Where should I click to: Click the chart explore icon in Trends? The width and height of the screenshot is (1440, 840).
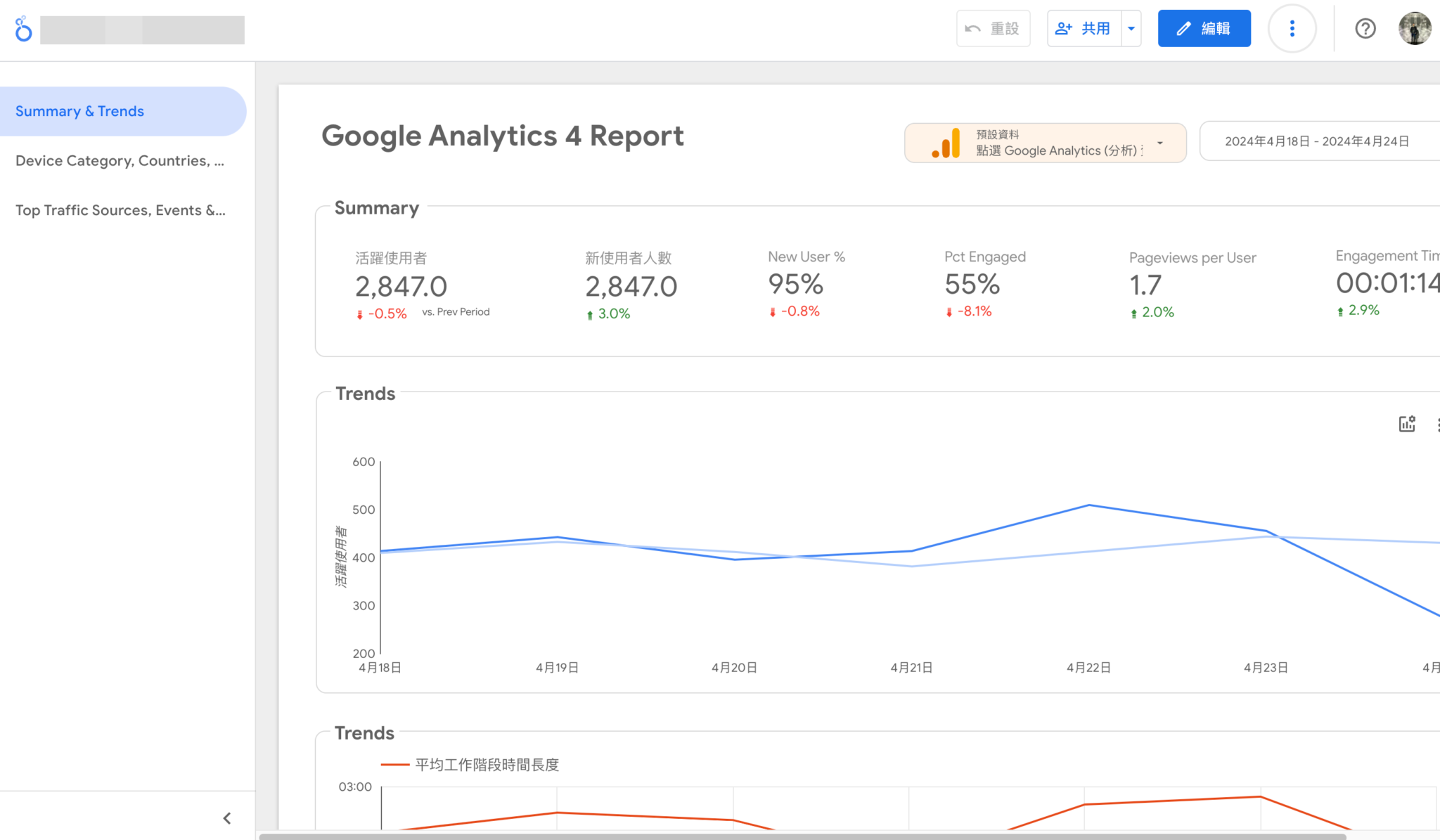[1406, 424]
